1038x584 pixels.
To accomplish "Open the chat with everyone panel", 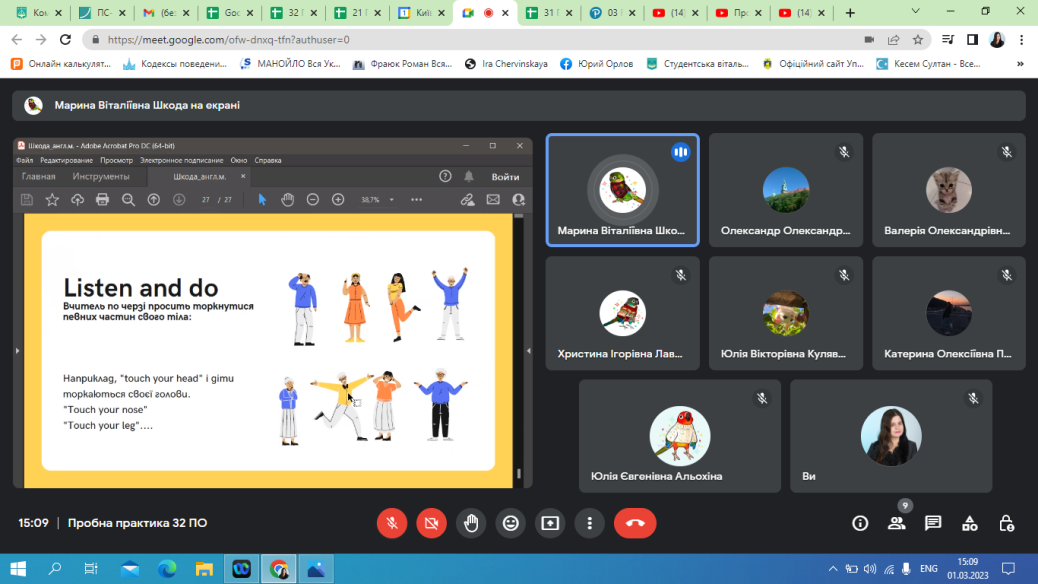I will [933, 523].
